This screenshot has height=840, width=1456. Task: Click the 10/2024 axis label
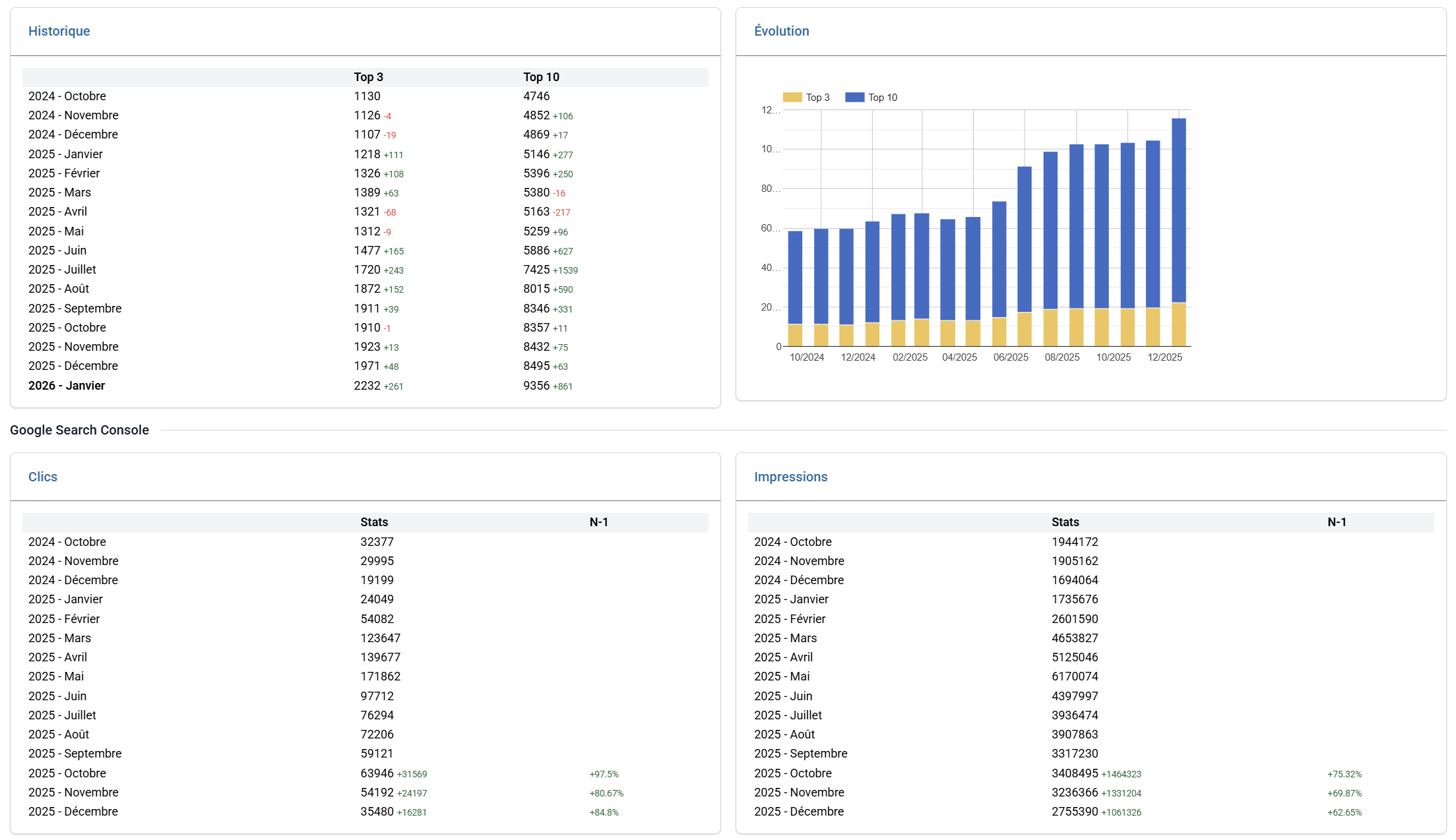(806, 357)
